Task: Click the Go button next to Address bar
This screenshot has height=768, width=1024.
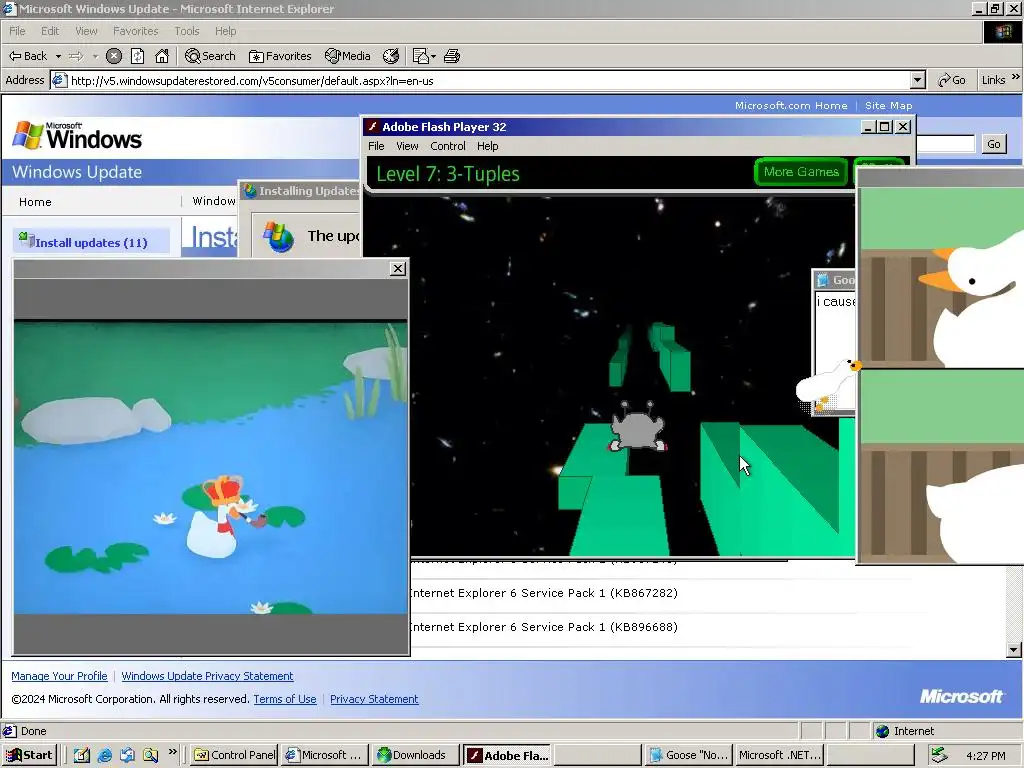Action: 952,80
